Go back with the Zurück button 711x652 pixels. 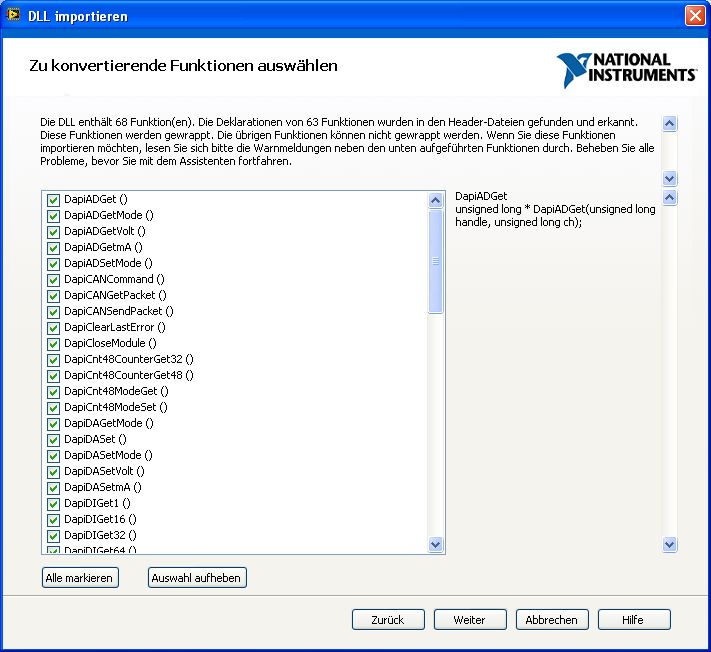pyautogui.click(x=388, y=620)
